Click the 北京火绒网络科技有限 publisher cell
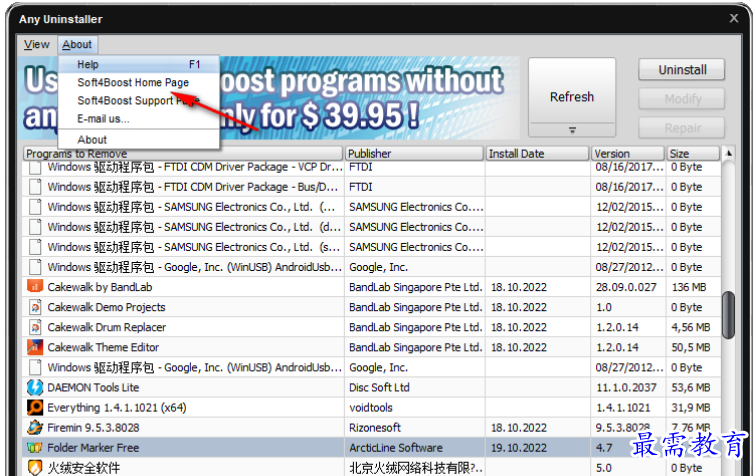754x476 pixels. pyautogui.click(x=416, y=468)
